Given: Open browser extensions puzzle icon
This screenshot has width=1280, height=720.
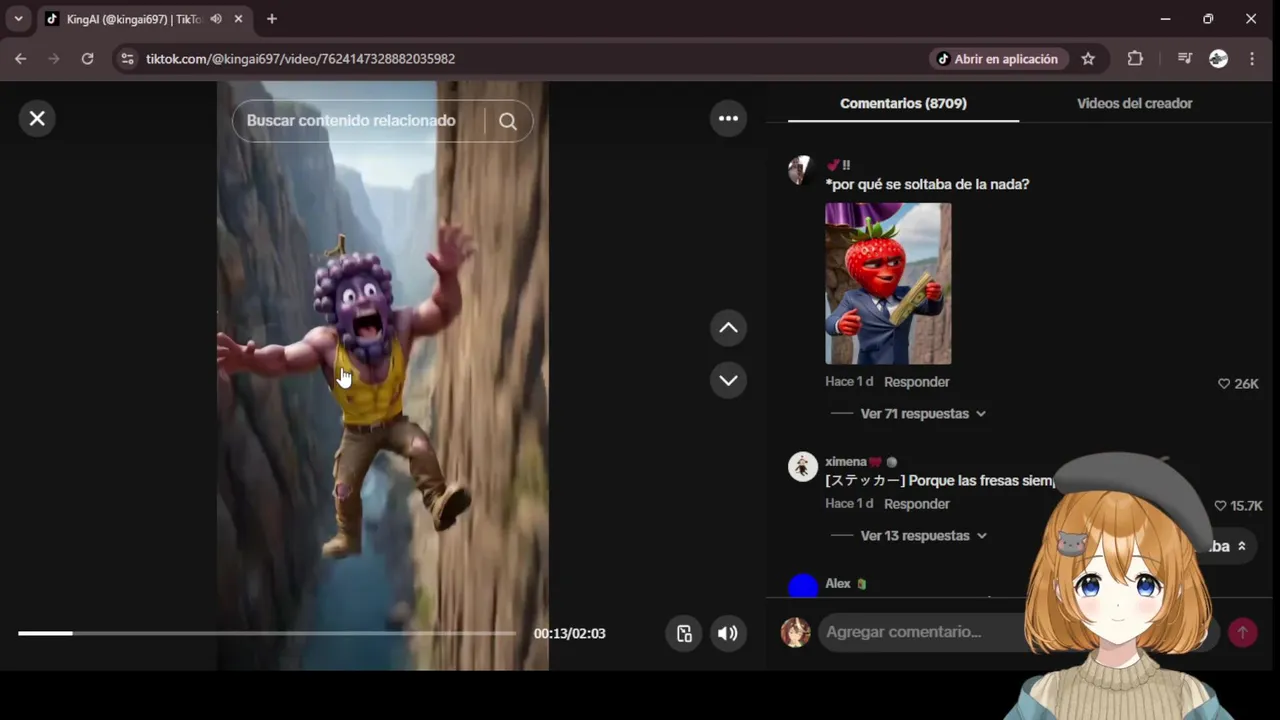Looking at the screenshot, I should [1135, 59].
